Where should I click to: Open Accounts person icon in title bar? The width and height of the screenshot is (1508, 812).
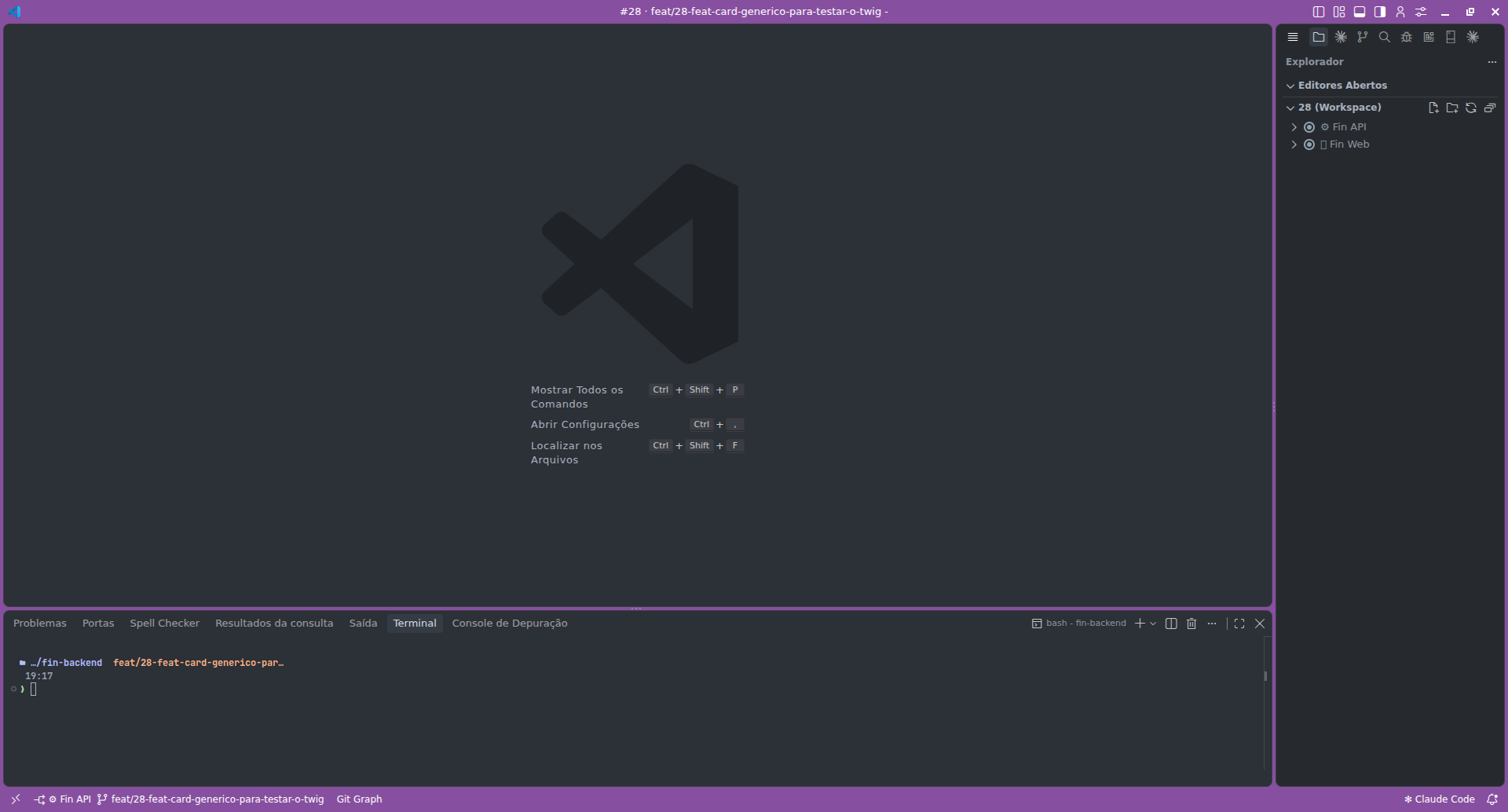1400,12
